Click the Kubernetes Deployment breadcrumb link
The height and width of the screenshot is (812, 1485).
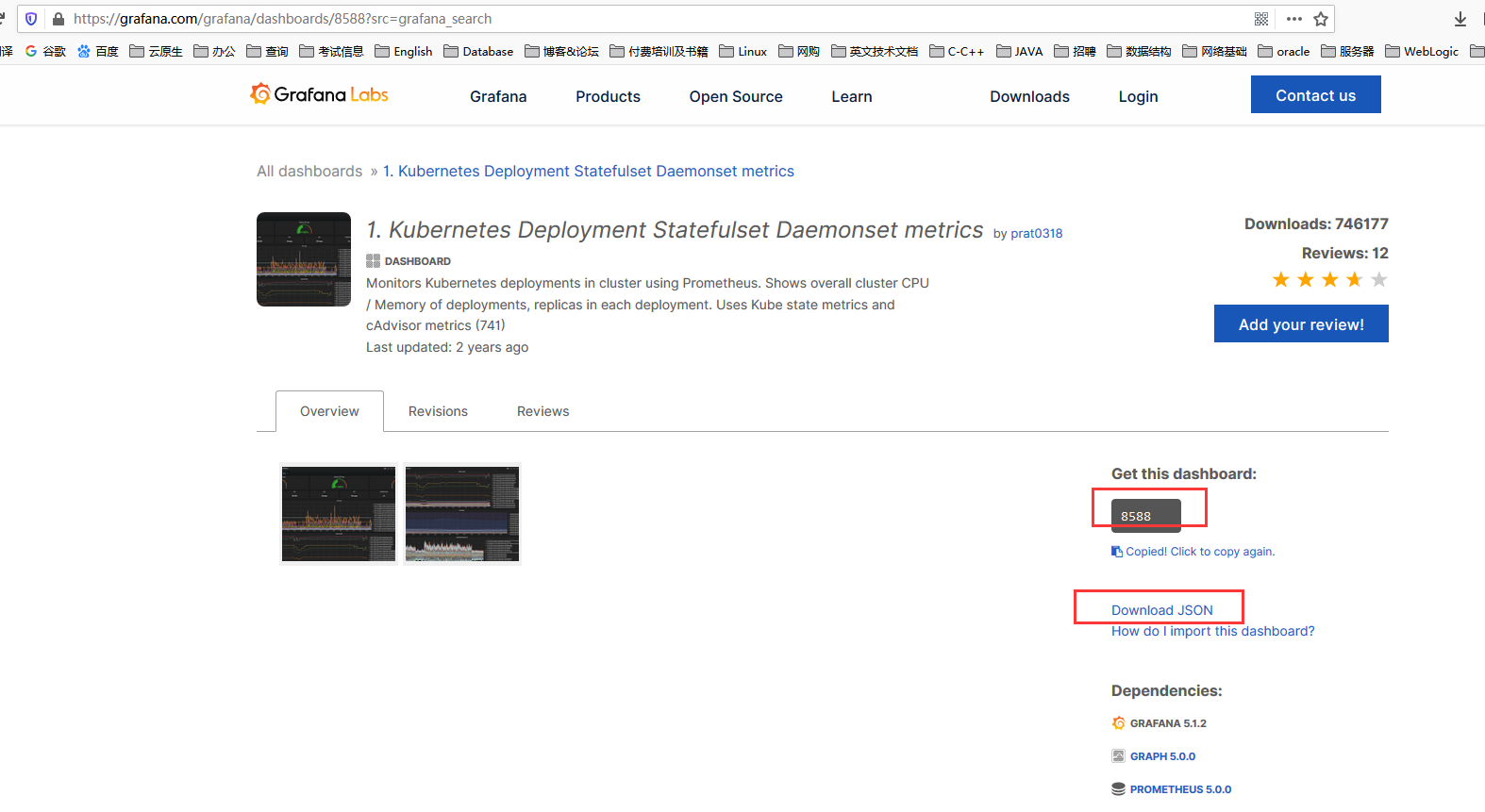(589, 171)
